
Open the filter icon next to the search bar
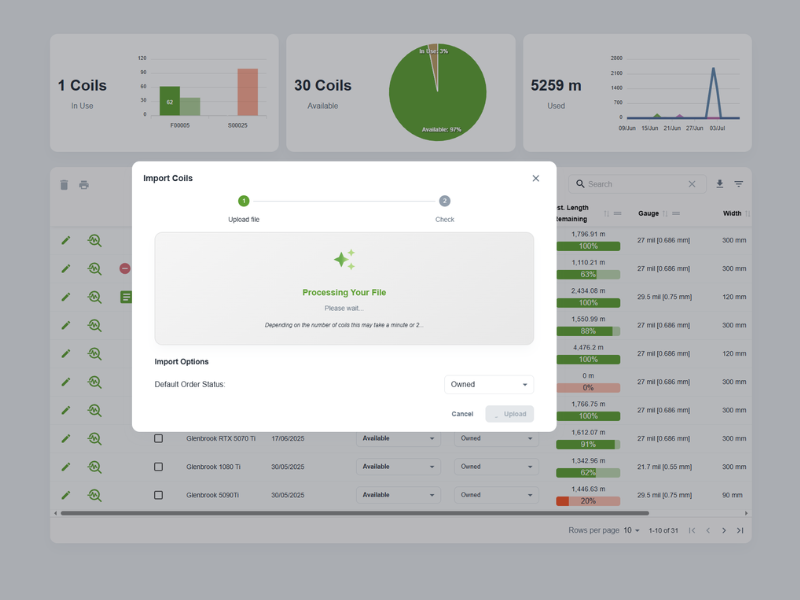[x=739, y=185]
